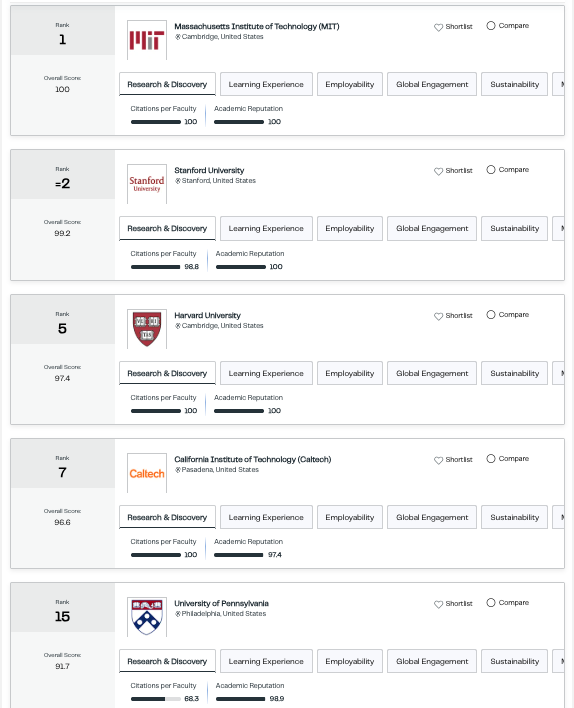Screen dimensions: 574x708
Task: Click the Caltech logo image
Action: click(147, 473)
